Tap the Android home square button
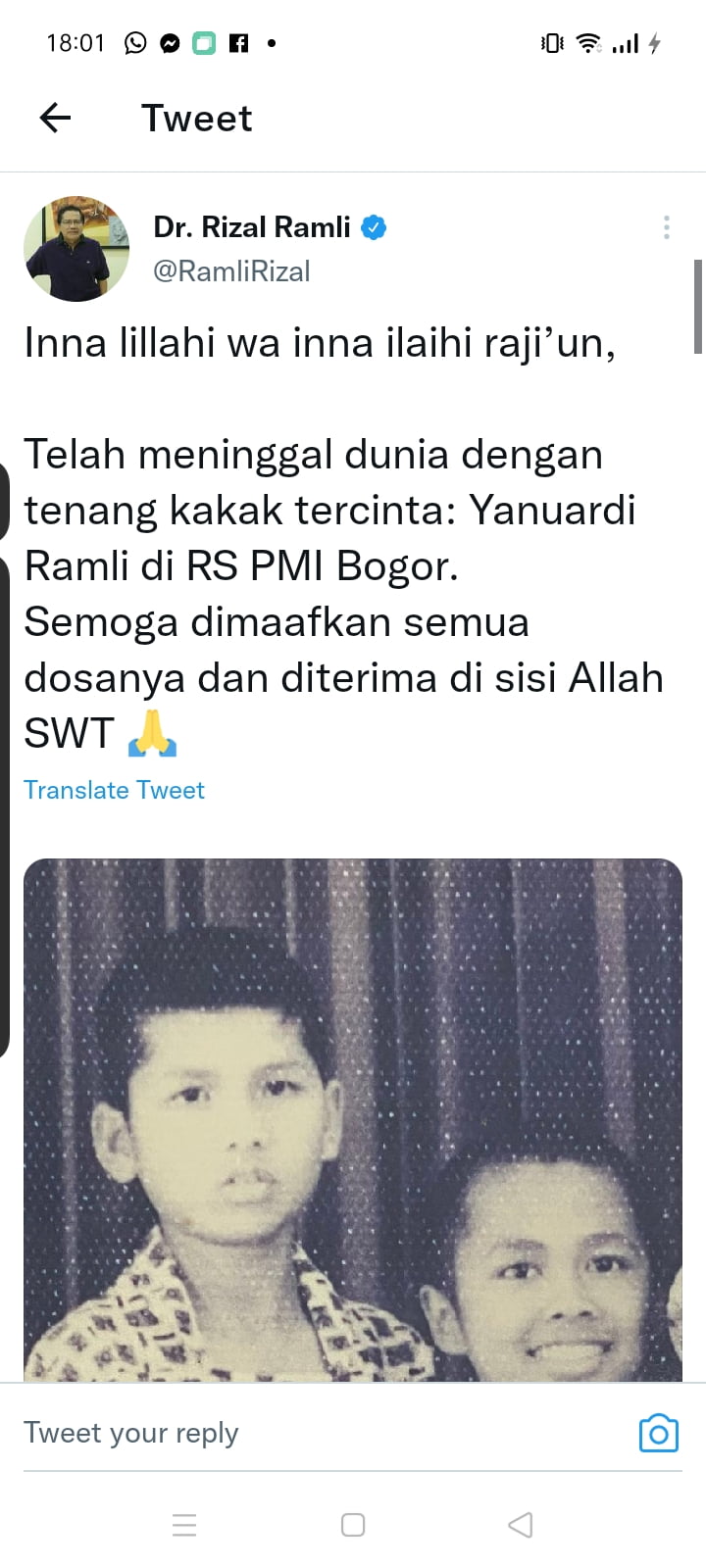The image size is (706, 1568). pos(353,1525)
